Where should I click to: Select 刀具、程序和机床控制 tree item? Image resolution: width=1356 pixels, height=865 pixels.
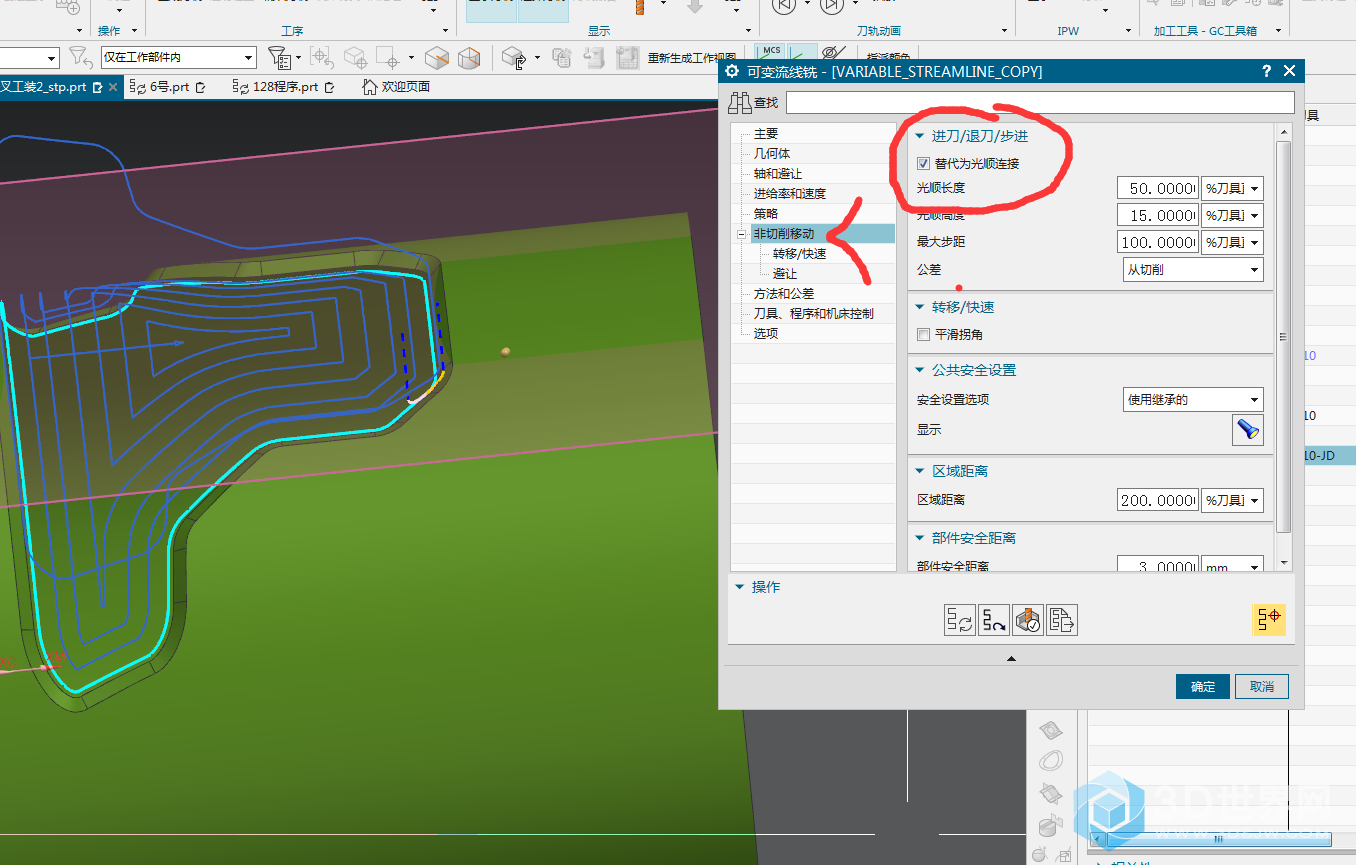(x=814, y=313)
